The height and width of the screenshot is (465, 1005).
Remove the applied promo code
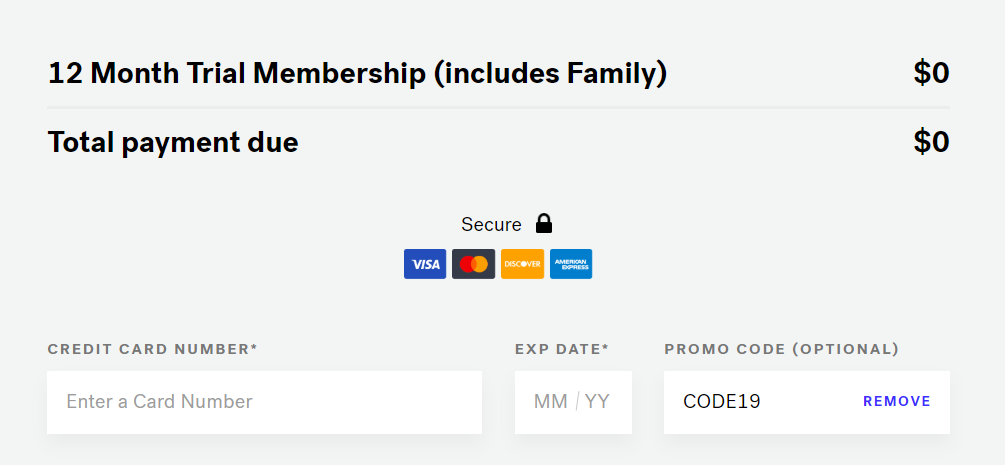pos(897,402)
